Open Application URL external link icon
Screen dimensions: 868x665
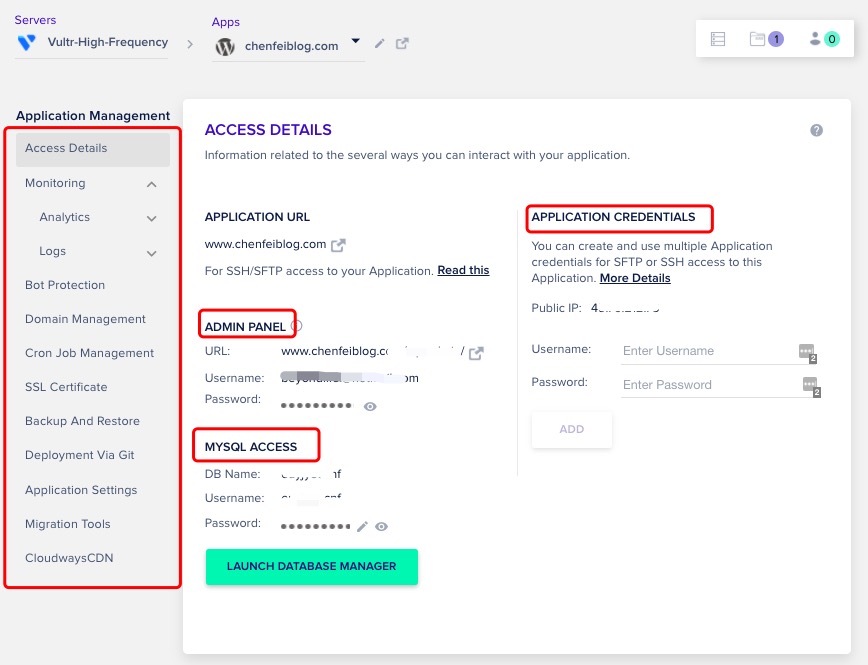pos(338,245)
